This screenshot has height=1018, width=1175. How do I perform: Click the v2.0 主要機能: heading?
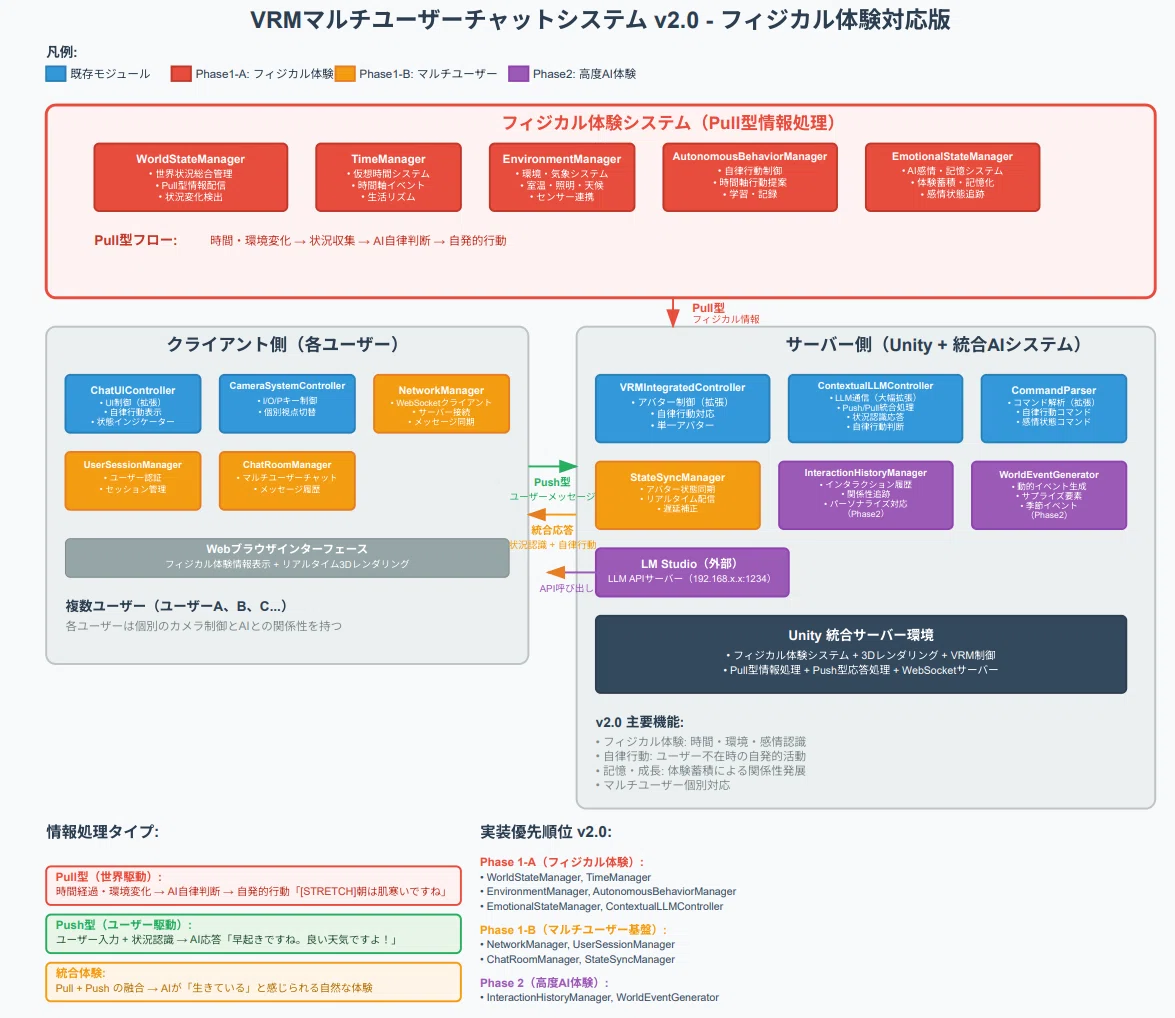pyautogui.click(x=639, y=722)
